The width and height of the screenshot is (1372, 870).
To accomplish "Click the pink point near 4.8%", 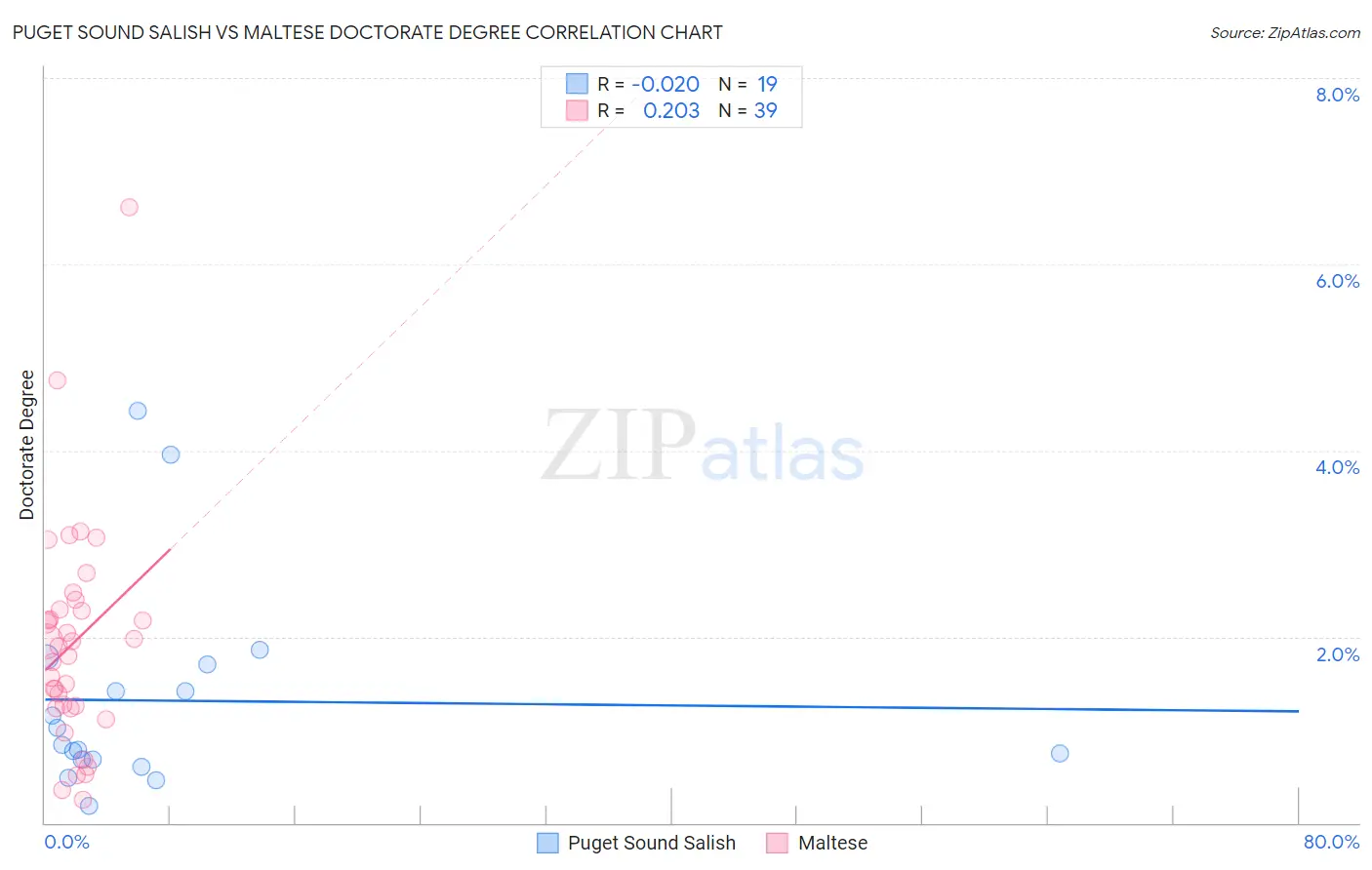I will (x=57, y=380).
